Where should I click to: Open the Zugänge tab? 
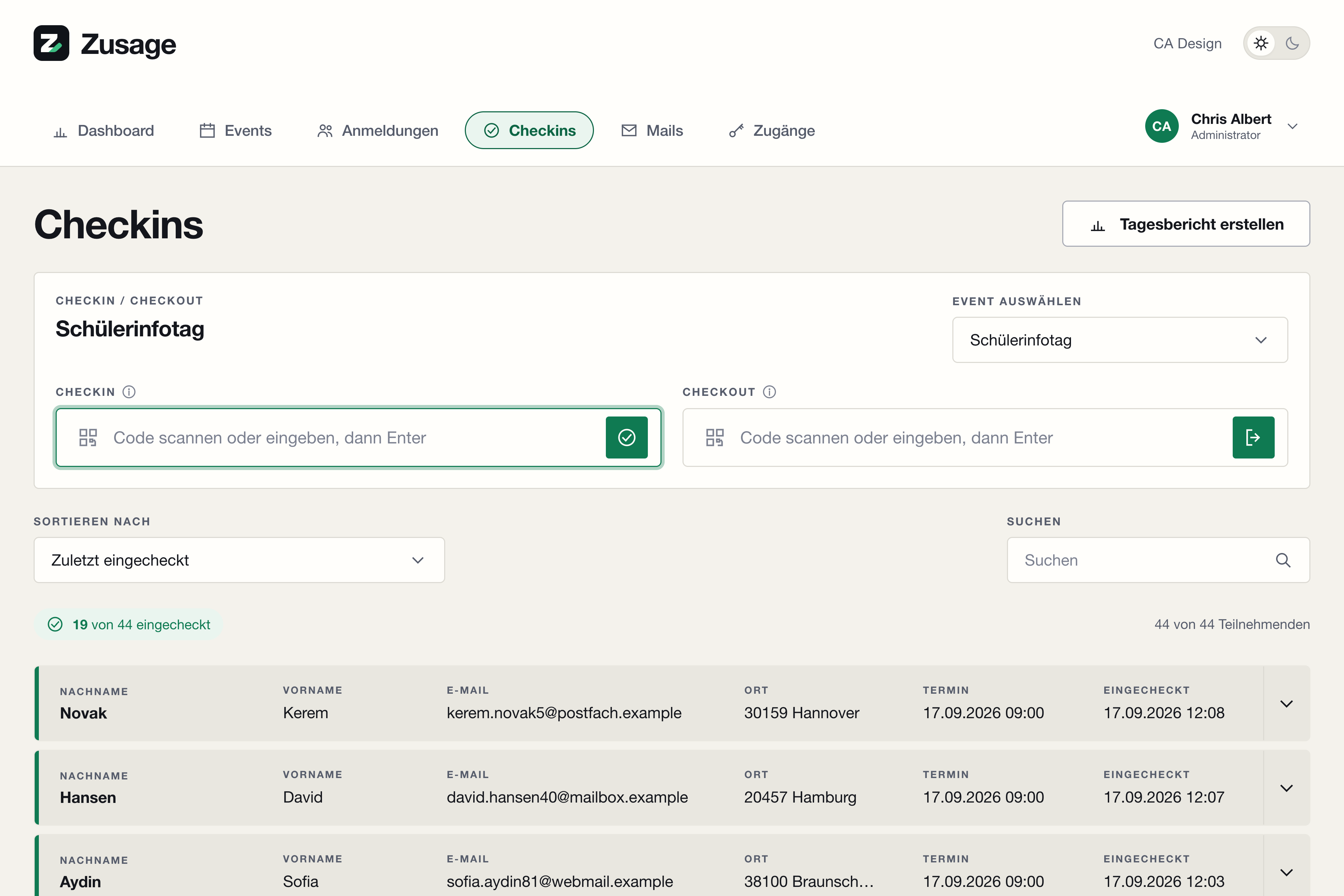coord(772,131)
